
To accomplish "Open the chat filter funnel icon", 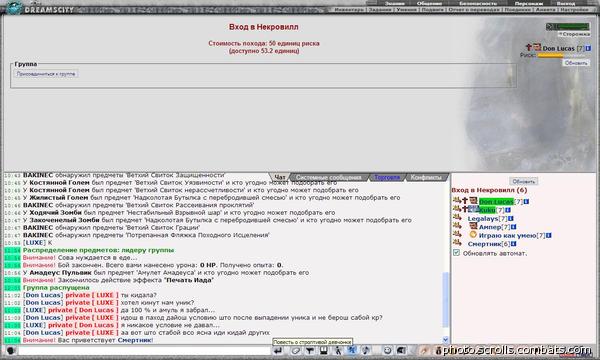I will point(310,350).
